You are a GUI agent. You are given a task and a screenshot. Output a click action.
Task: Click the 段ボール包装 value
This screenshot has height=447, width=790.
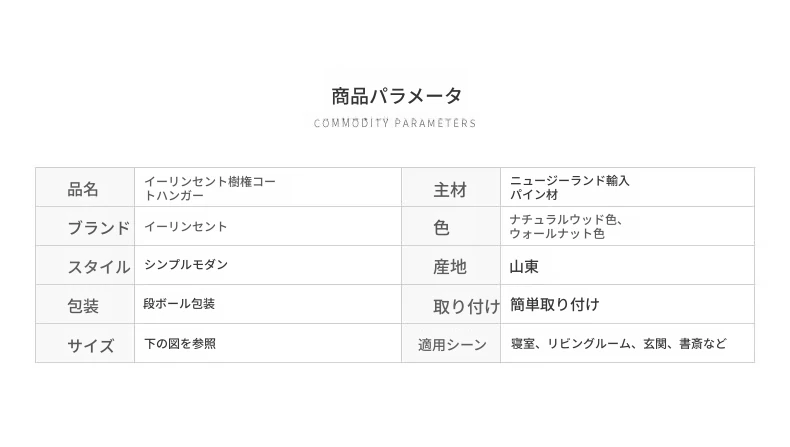[180, 304]
